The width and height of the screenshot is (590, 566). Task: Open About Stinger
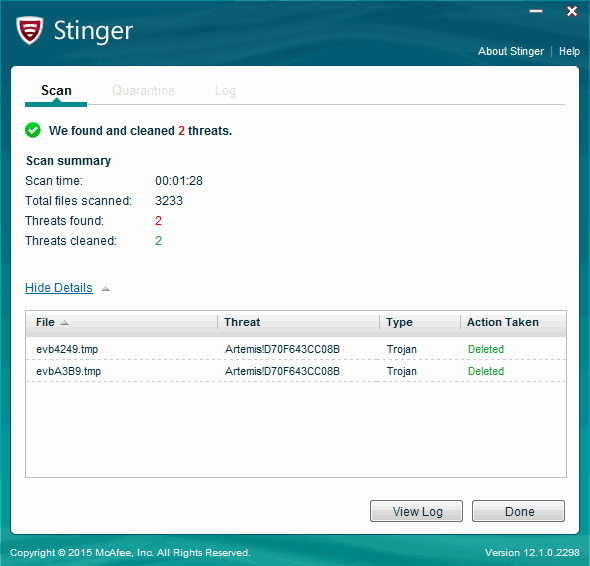coord(511,51)
